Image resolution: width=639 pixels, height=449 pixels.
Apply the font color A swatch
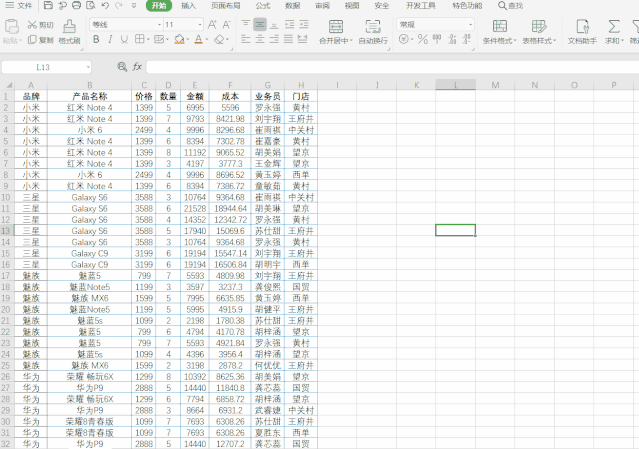(198, 40)
